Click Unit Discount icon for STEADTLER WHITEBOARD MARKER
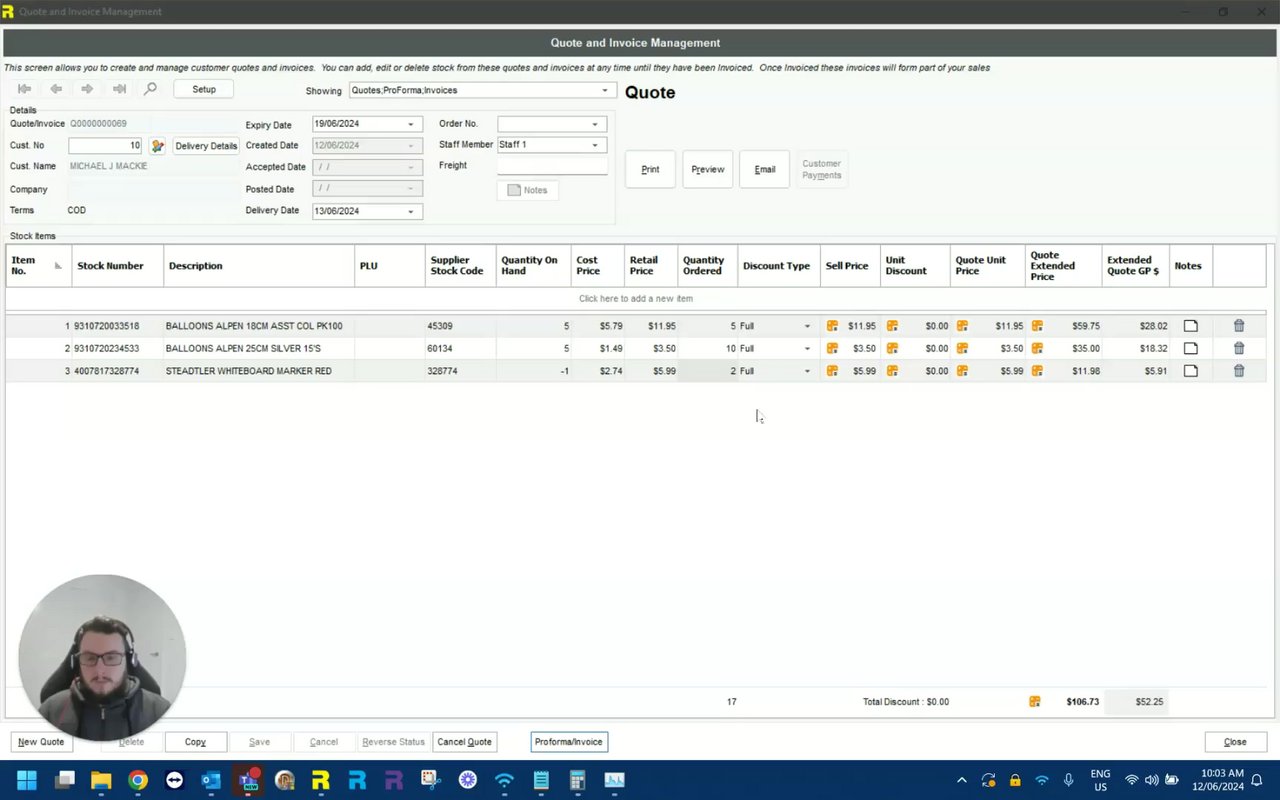The image size is (1280, 800). tap(892, 371)
